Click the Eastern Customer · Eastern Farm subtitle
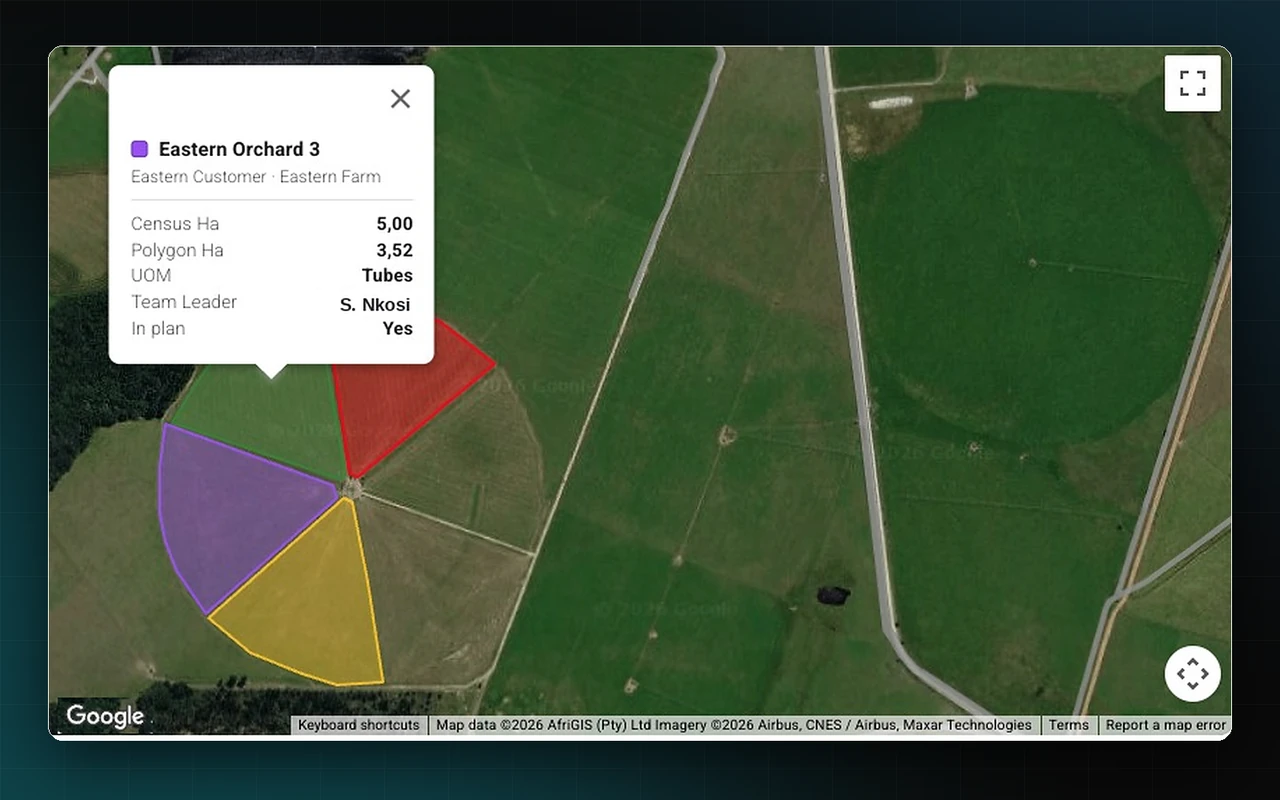Image resolution: width=1280 pixels, height=800 pixels. pyautogui.click(x=256, y=177)
